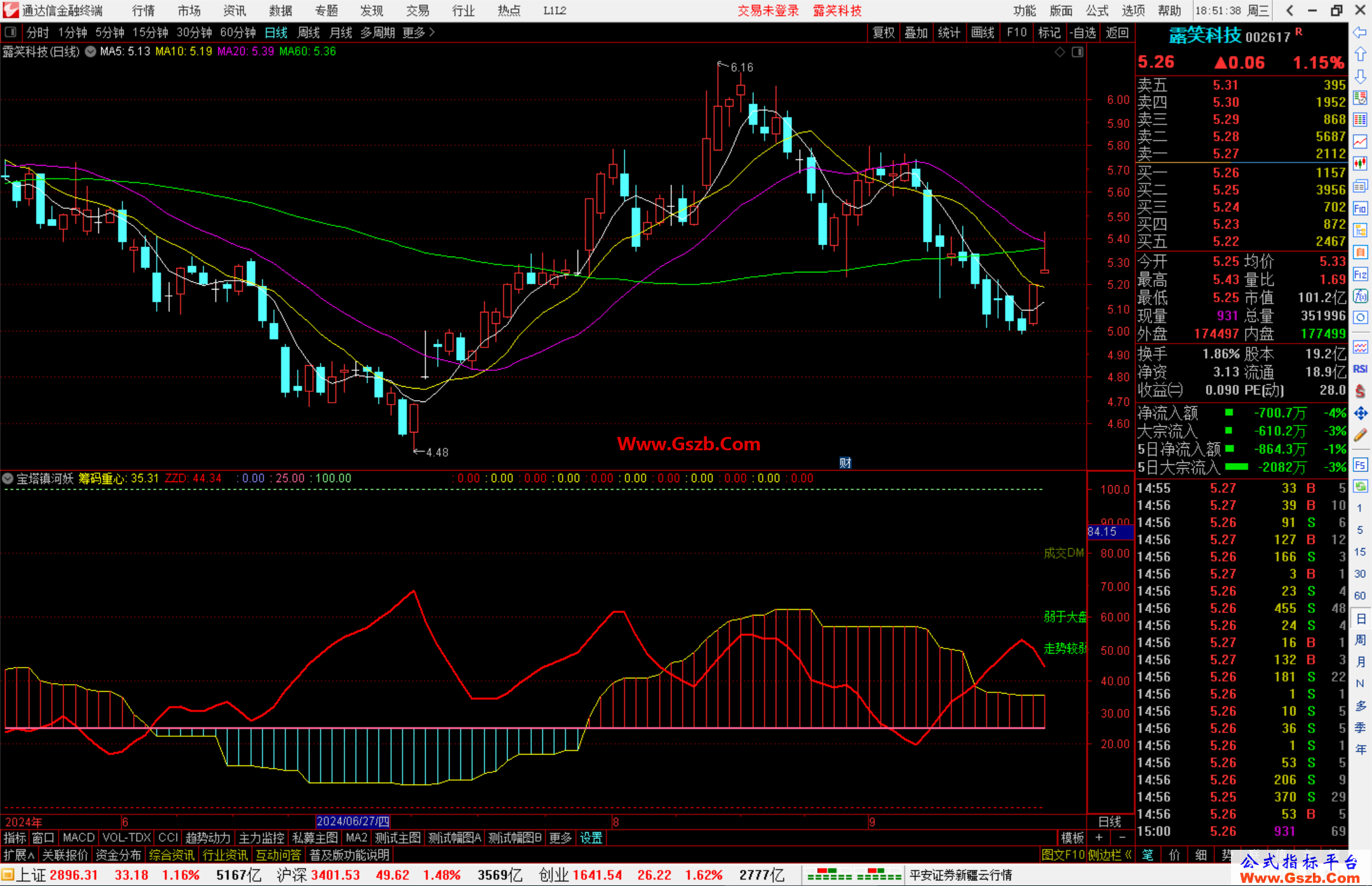Click the 财 marker on the price chart

pyautogui.click(x=845, y=463)
